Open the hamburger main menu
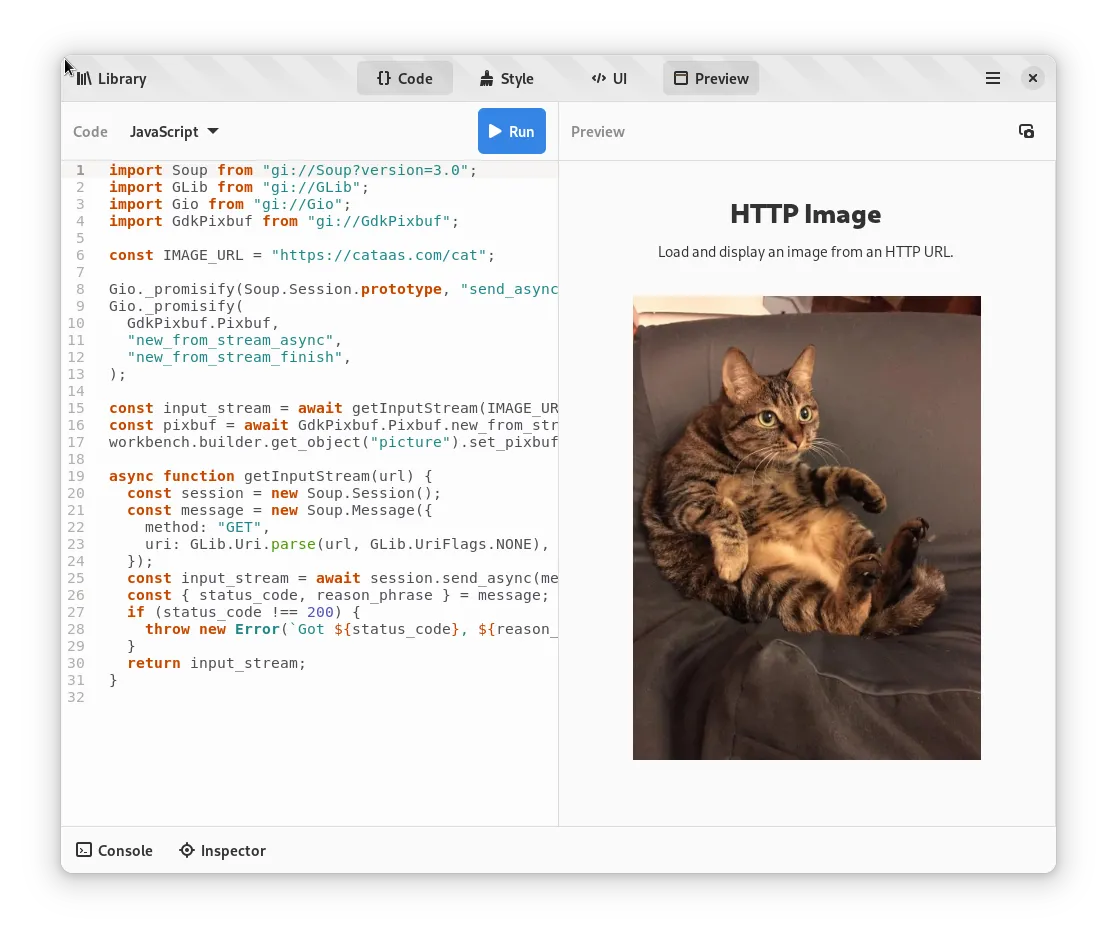This screenshot has height=940, width=1117. [993, 79]
